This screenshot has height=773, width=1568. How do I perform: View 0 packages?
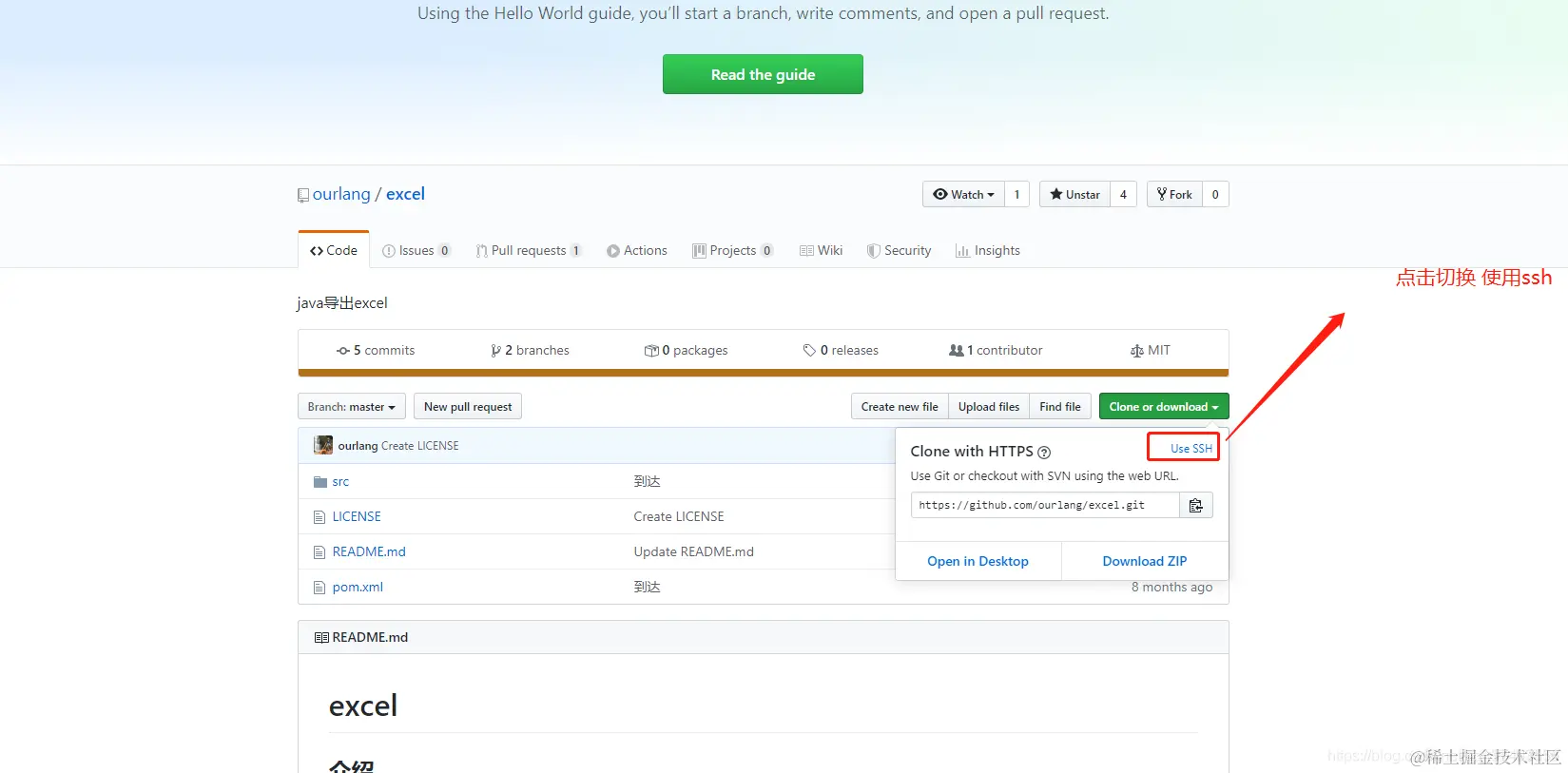coord(686,350)
